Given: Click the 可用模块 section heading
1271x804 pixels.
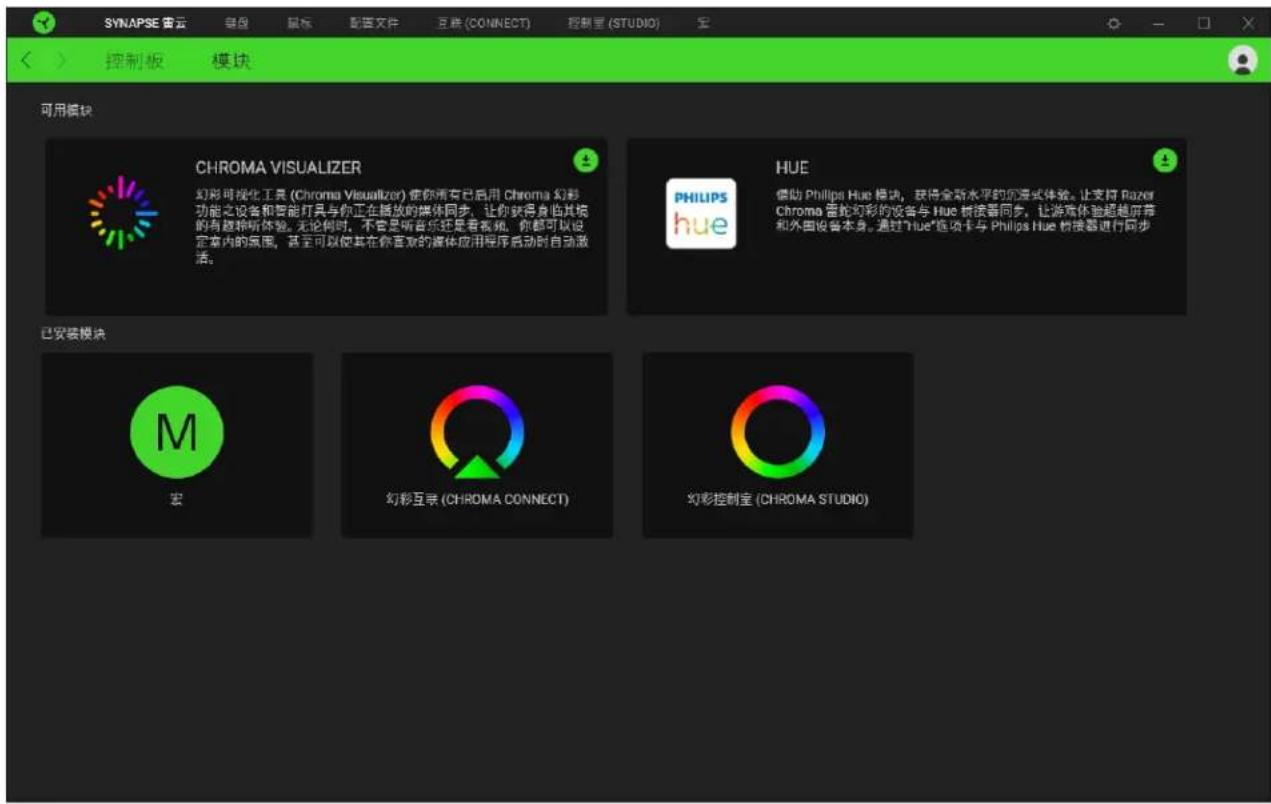Looking at the screenshot, I should tap(66, 110).
